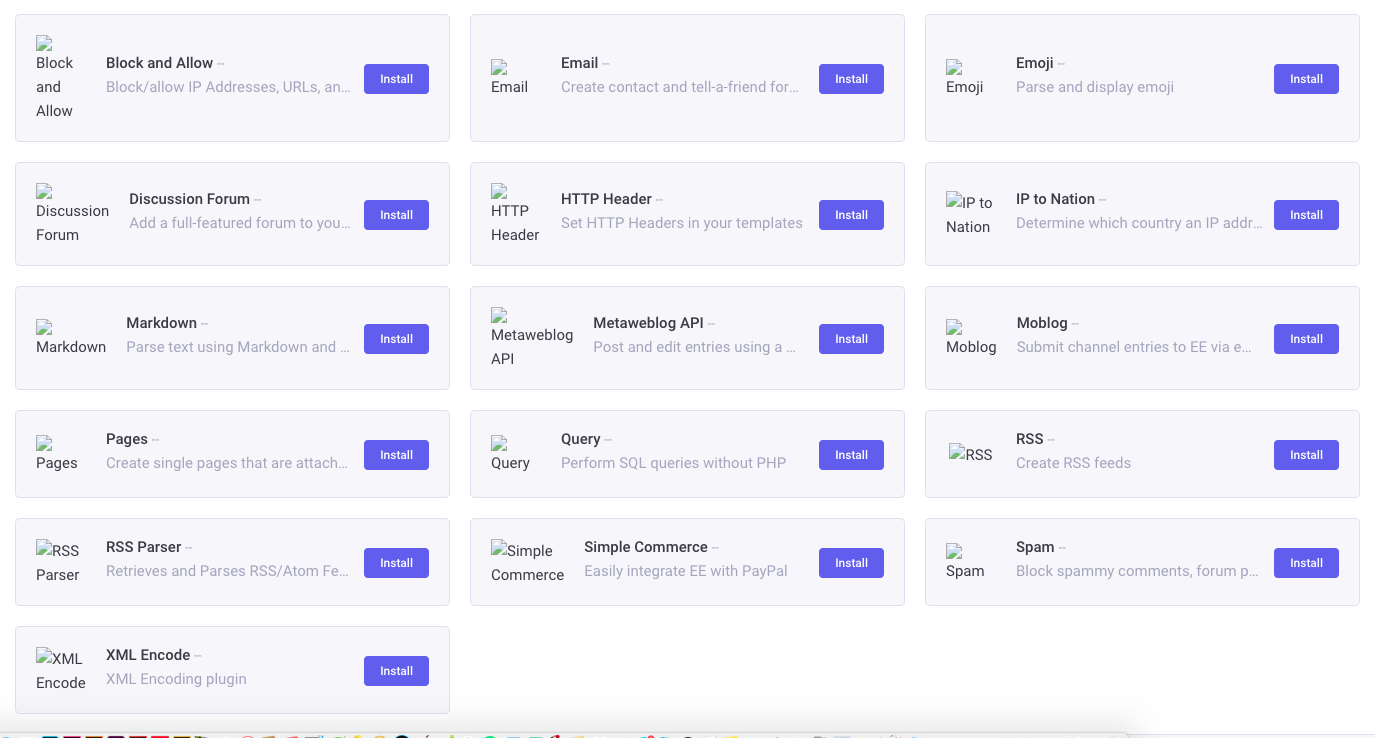The height and width of the screenshot is (738, 1375).
Task: Install the Pages add-on
Action: [396, 454]
